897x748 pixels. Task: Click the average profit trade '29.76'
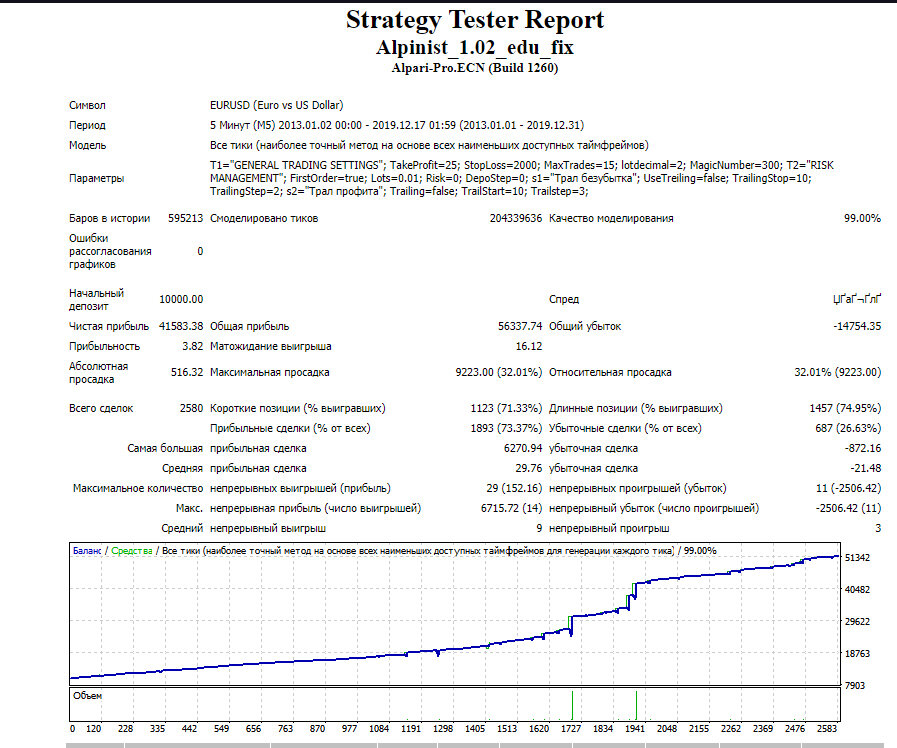[528, 468]
